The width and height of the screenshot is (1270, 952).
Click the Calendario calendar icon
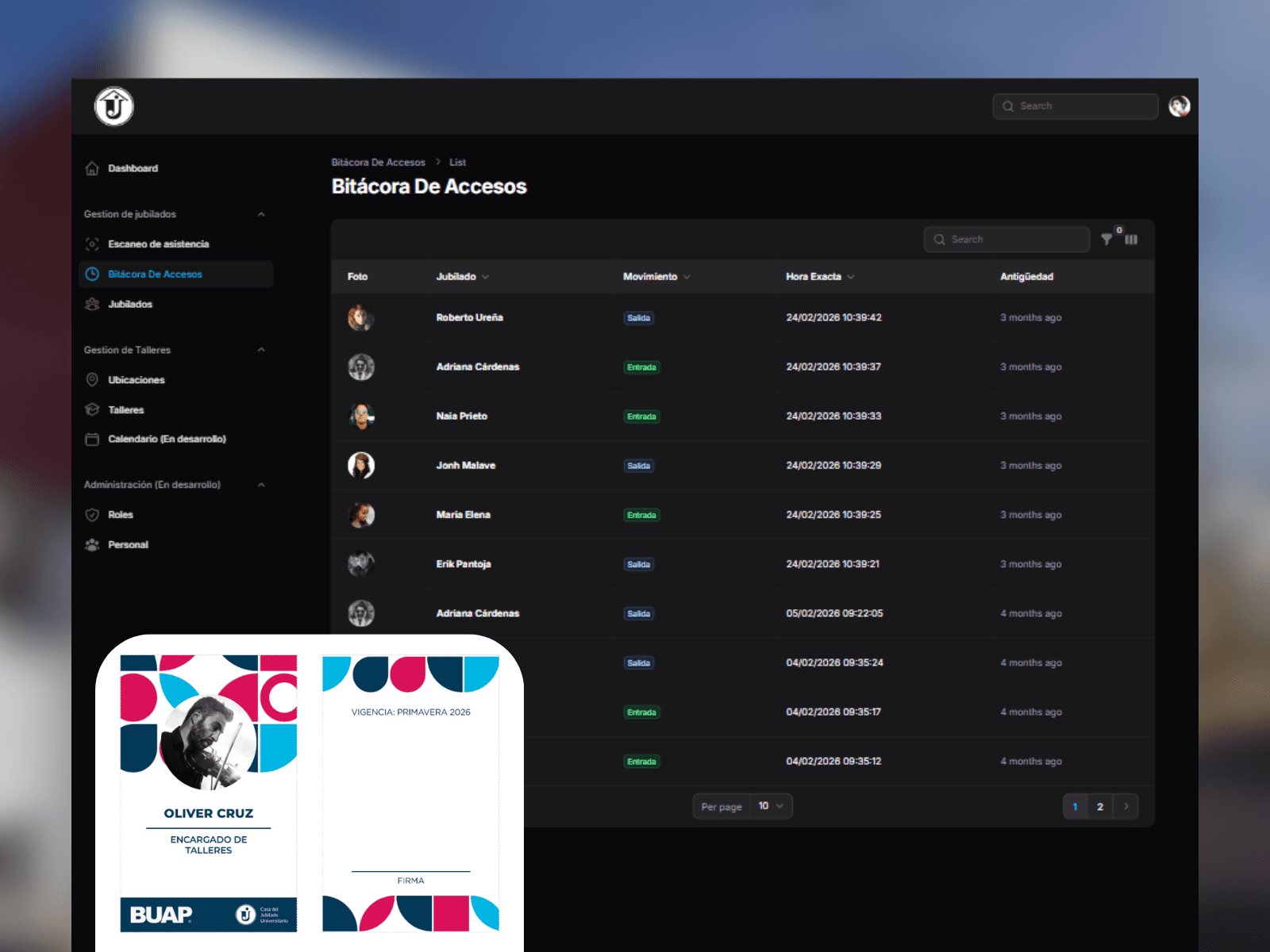coord(92,439)
